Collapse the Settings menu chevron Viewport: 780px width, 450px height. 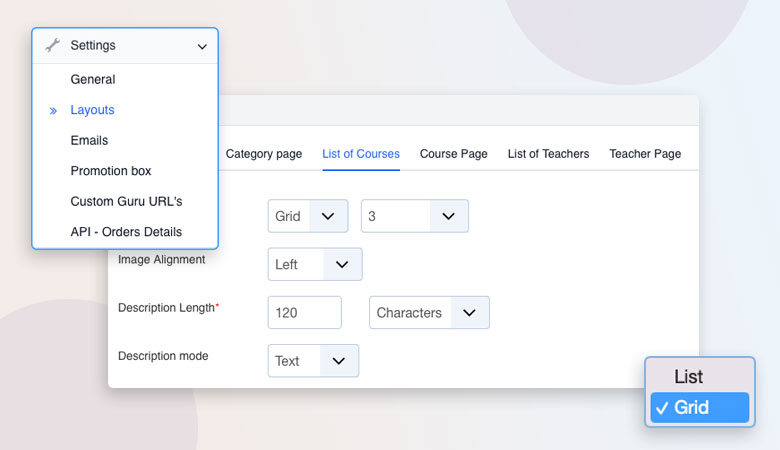(202, 47)
